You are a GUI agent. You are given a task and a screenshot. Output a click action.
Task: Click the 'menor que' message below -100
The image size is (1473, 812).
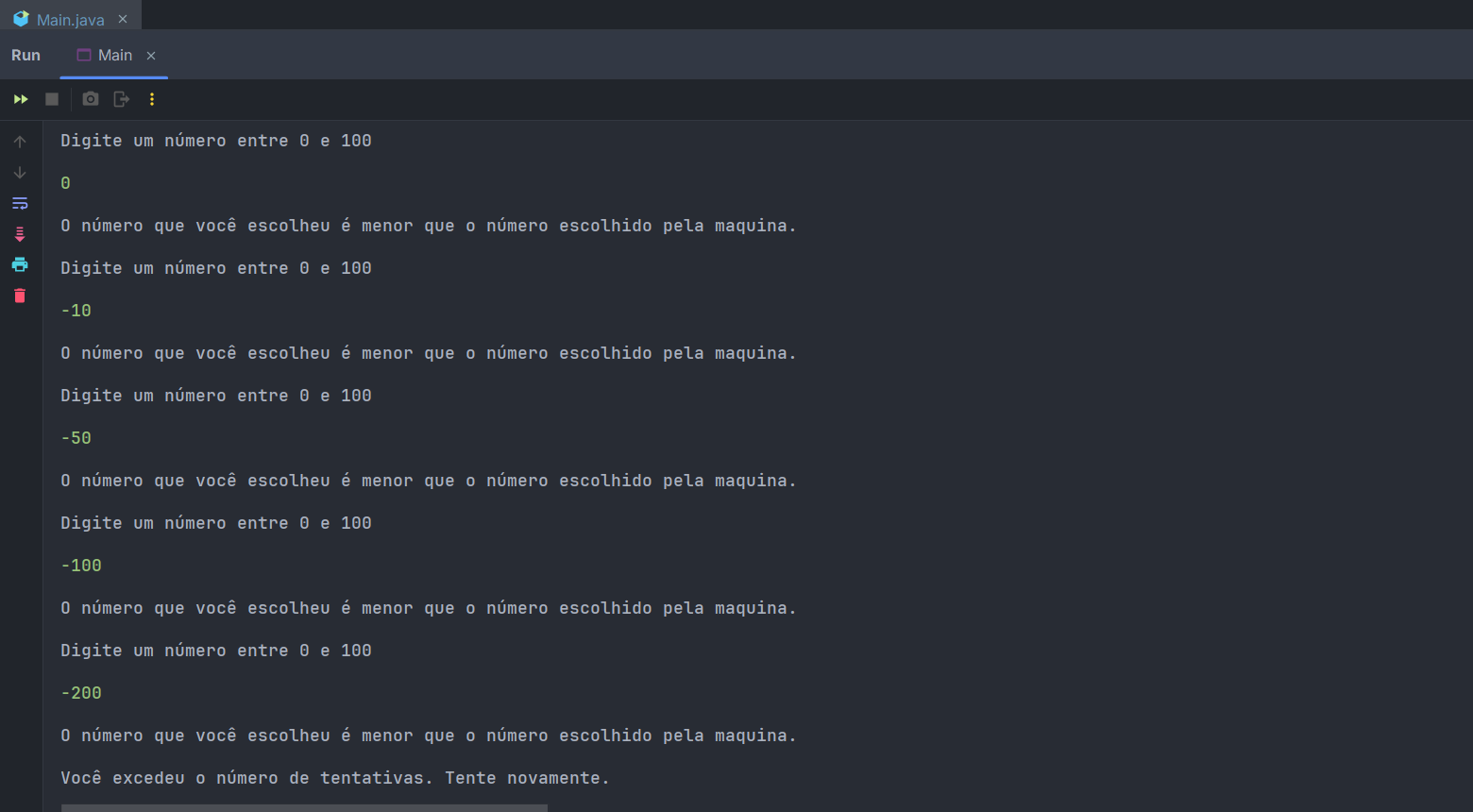pos(429,608)
